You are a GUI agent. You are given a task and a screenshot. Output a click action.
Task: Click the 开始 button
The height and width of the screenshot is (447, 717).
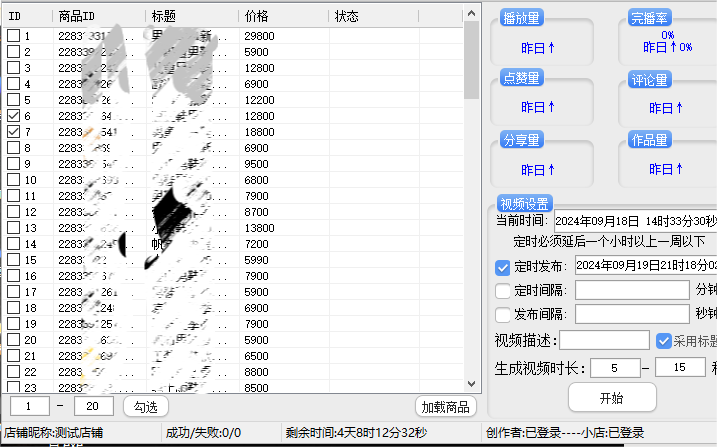[x=612, y=398]
